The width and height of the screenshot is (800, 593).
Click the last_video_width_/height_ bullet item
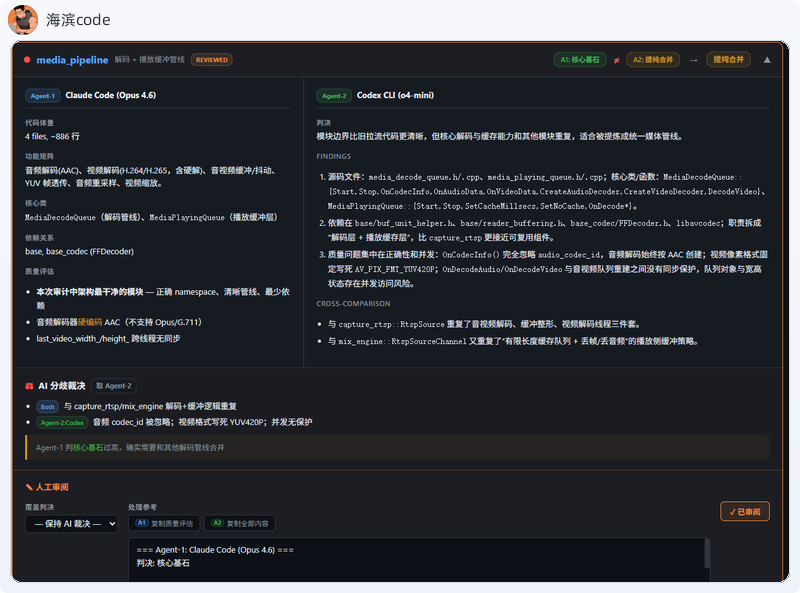(108, 338)
